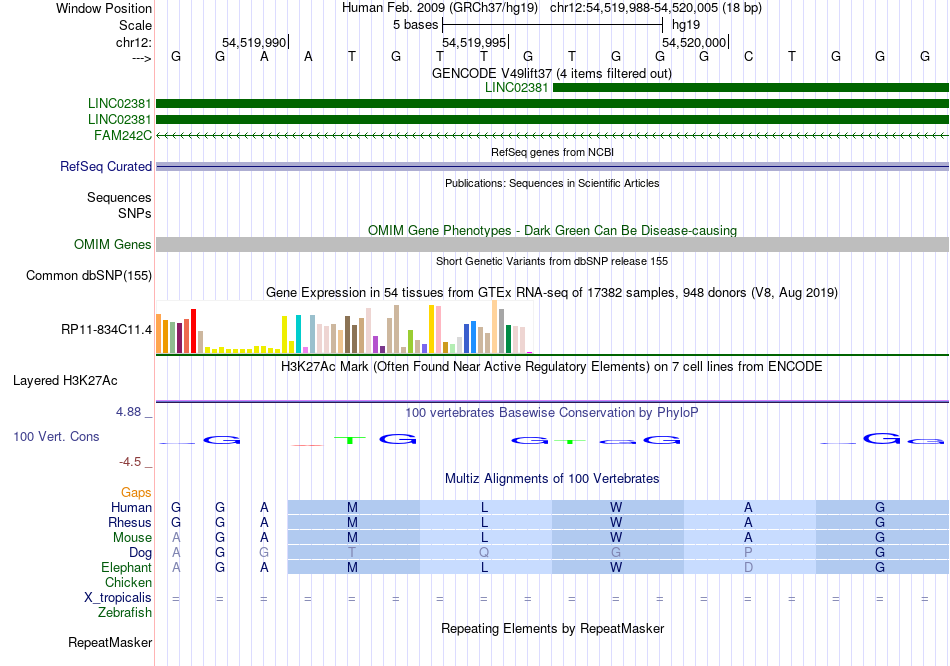The image size is (950, 666).
Task: Click the LINC02381 label beside partial transcript
Action: click(516, 87)
